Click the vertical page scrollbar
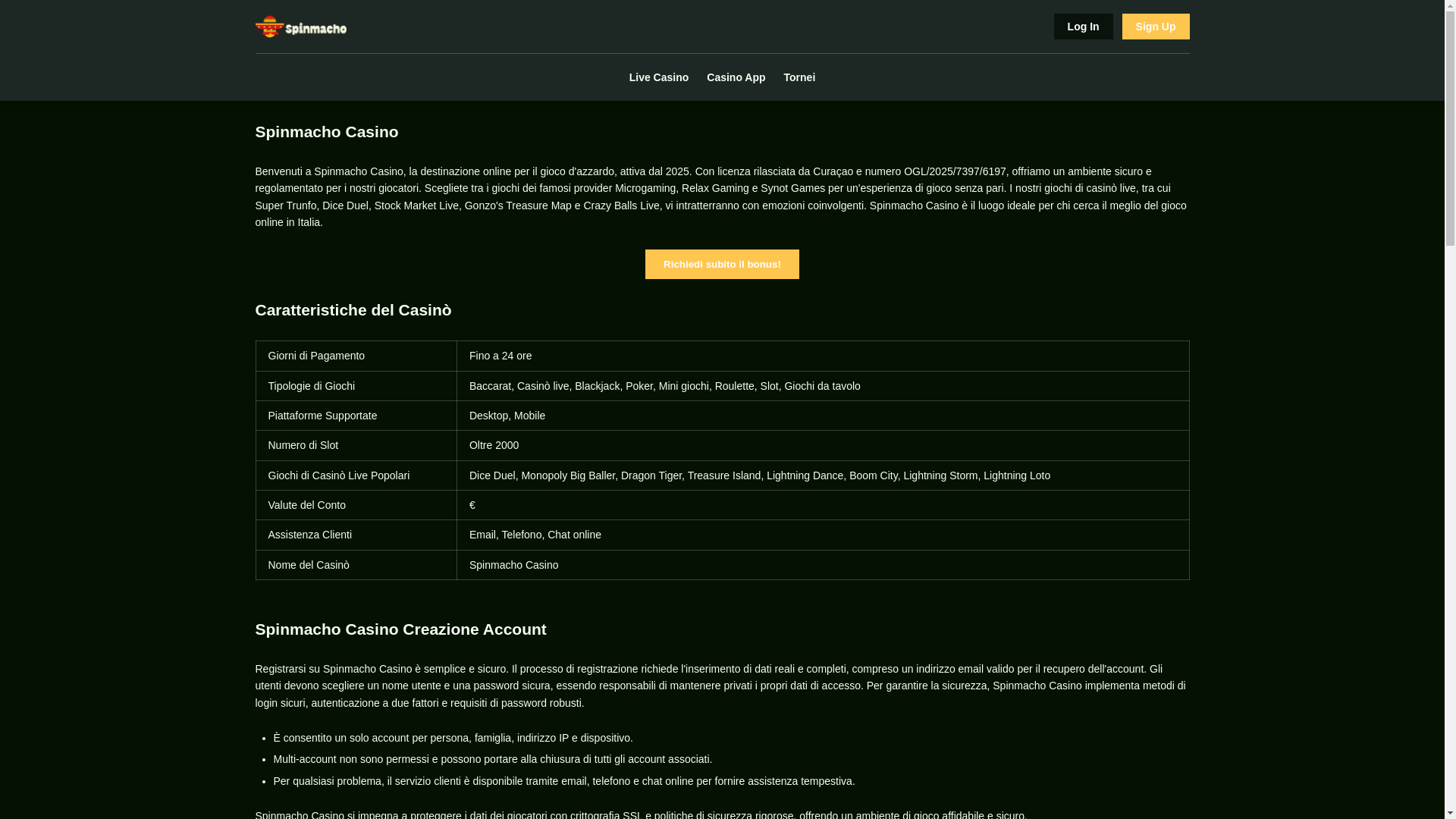 coord(1450,409)
